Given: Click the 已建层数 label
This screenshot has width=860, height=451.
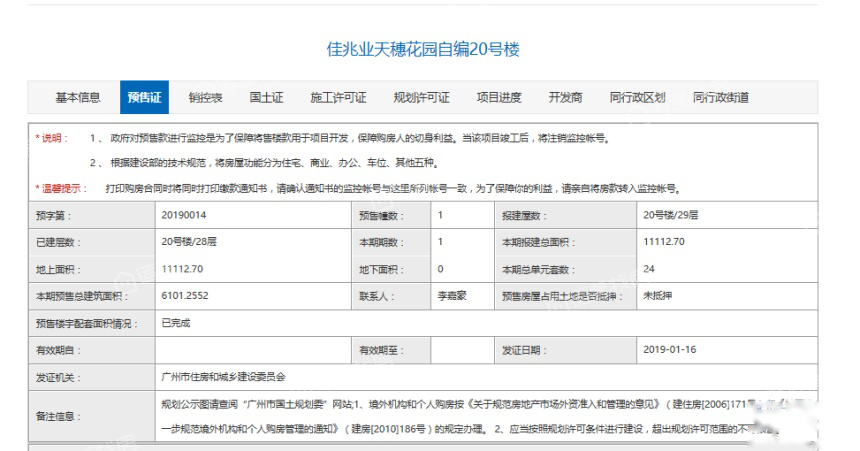Looking at the screenshot, I should [58, 243].
